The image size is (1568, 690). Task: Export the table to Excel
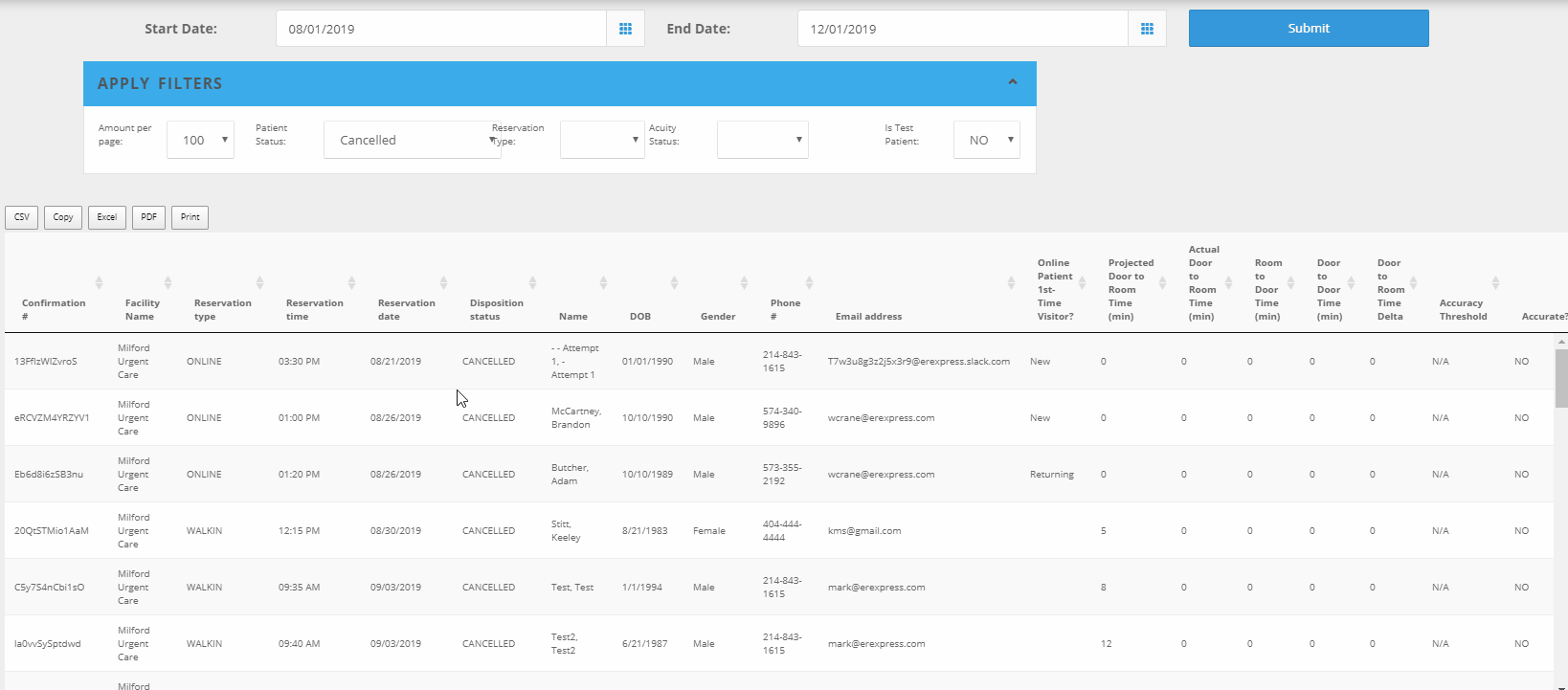coord(107,217)
